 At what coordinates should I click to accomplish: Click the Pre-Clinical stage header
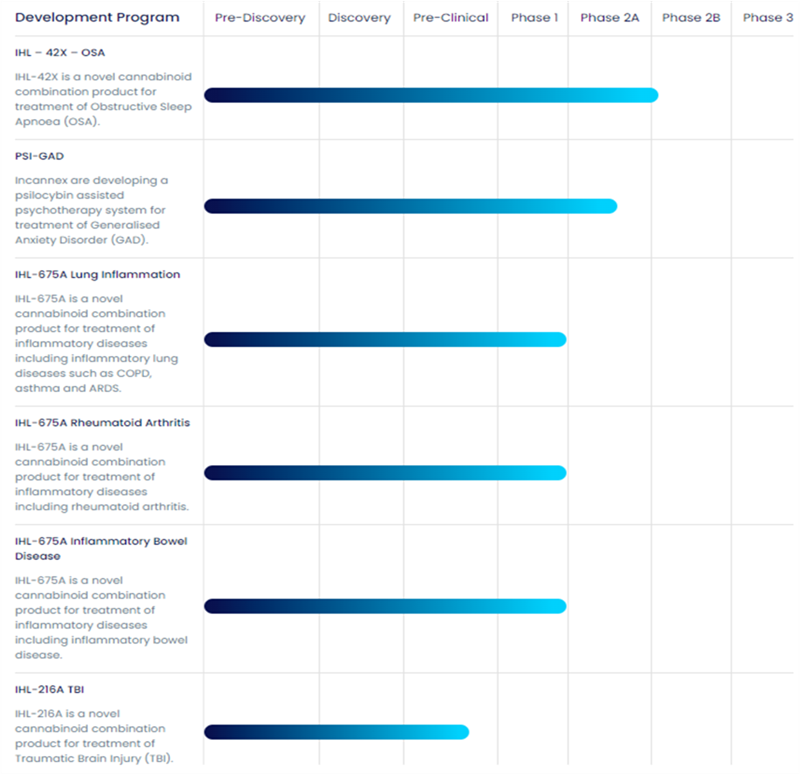point(451,18)
